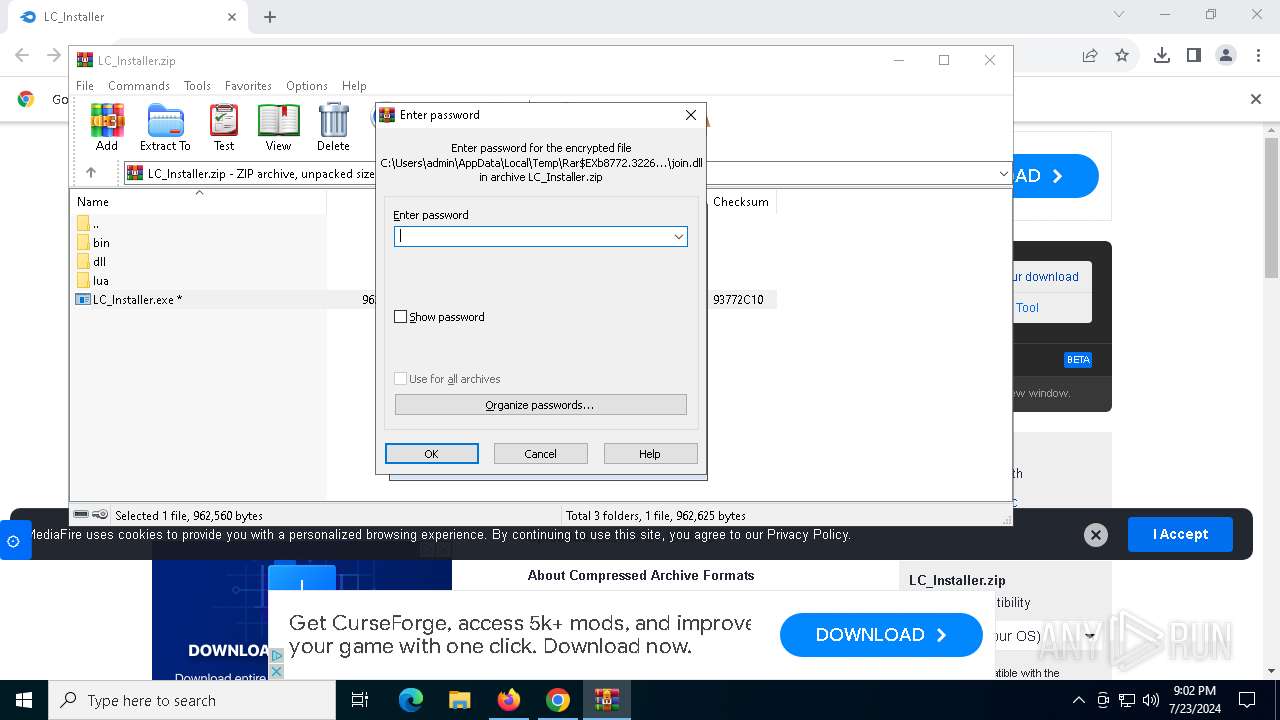Screen dimensions: 1280x720
Task: Click the Chrome share page icon
Action: pos(1090,56)
